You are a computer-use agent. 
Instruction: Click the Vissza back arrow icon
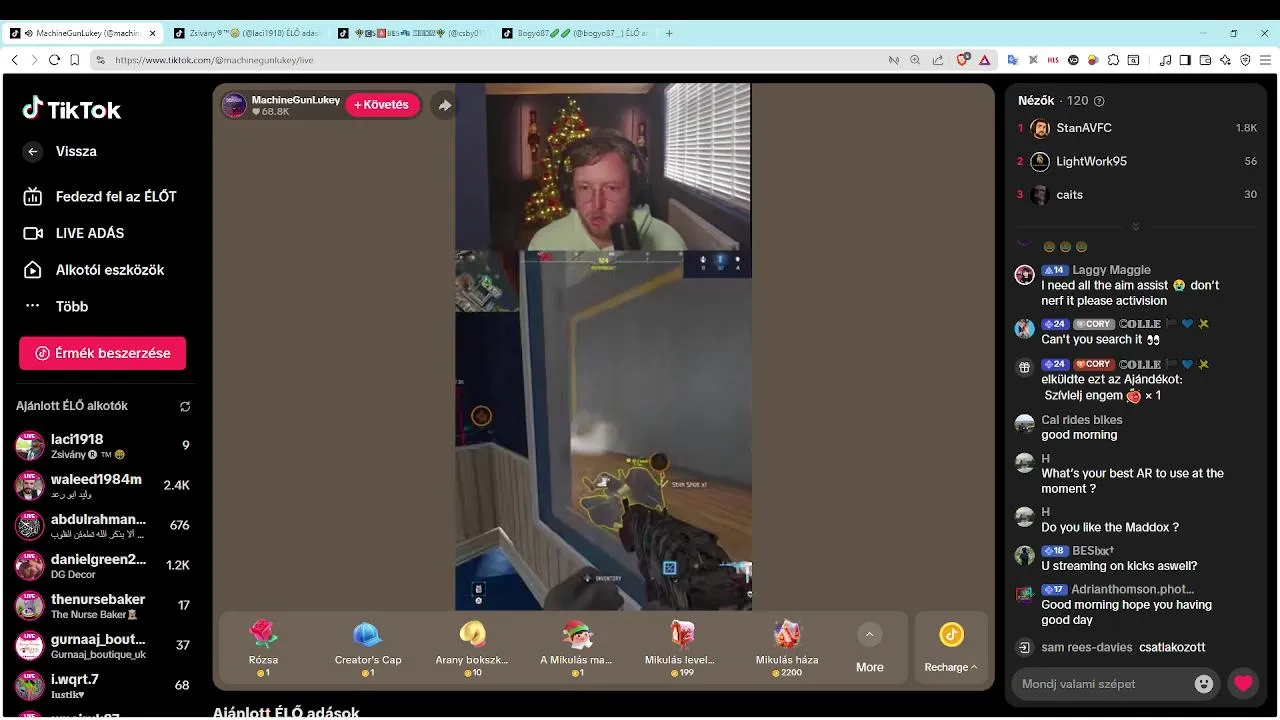click(x=33, y=151)
